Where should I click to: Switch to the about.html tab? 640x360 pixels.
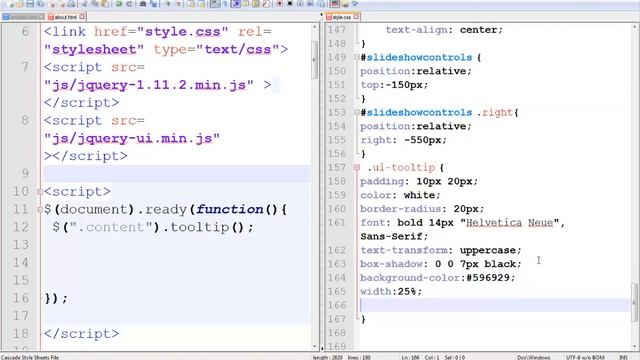[x=65, y=17]
